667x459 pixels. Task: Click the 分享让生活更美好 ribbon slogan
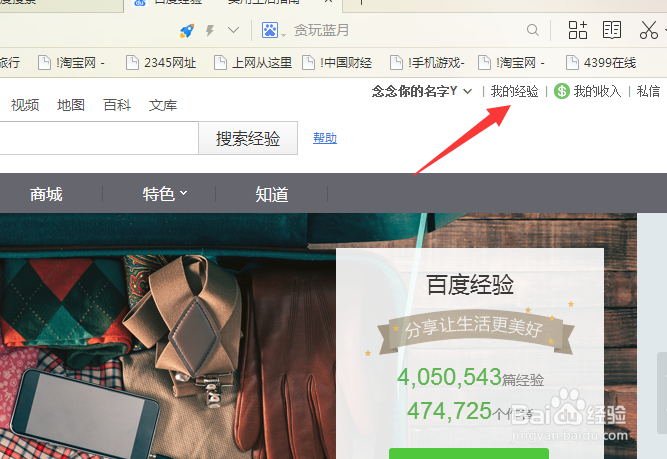click(x=473, y=328)
